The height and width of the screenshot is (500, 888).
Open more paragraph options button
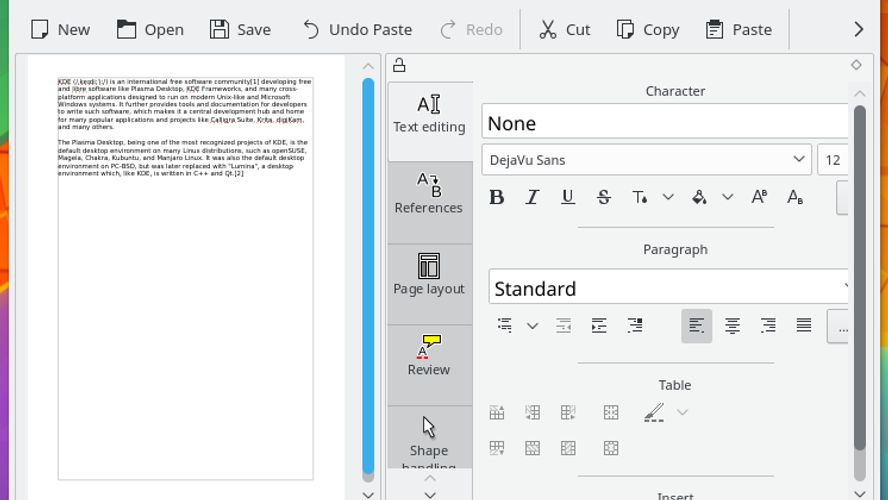point(838,326)
